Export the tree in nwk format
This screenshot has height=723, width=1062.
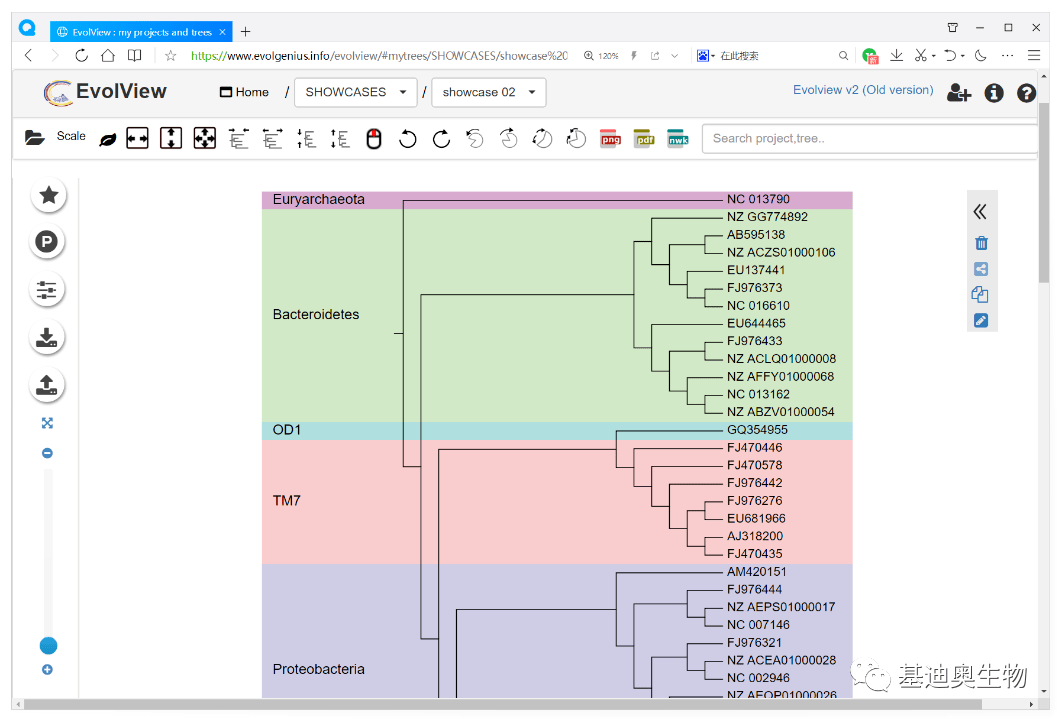pos(678,139)
